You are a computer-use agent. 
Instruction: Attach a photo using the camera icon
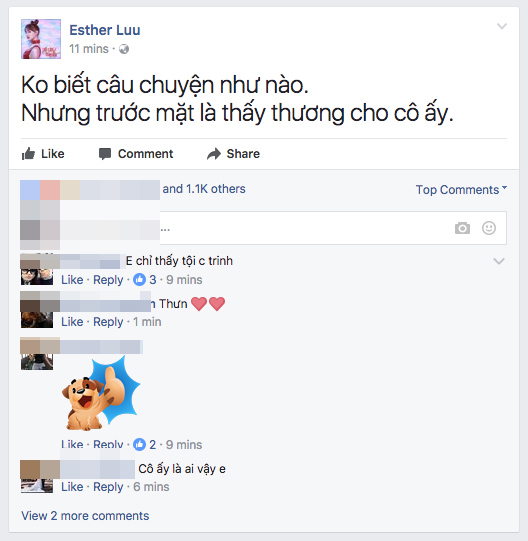click(x=462, y=228)
